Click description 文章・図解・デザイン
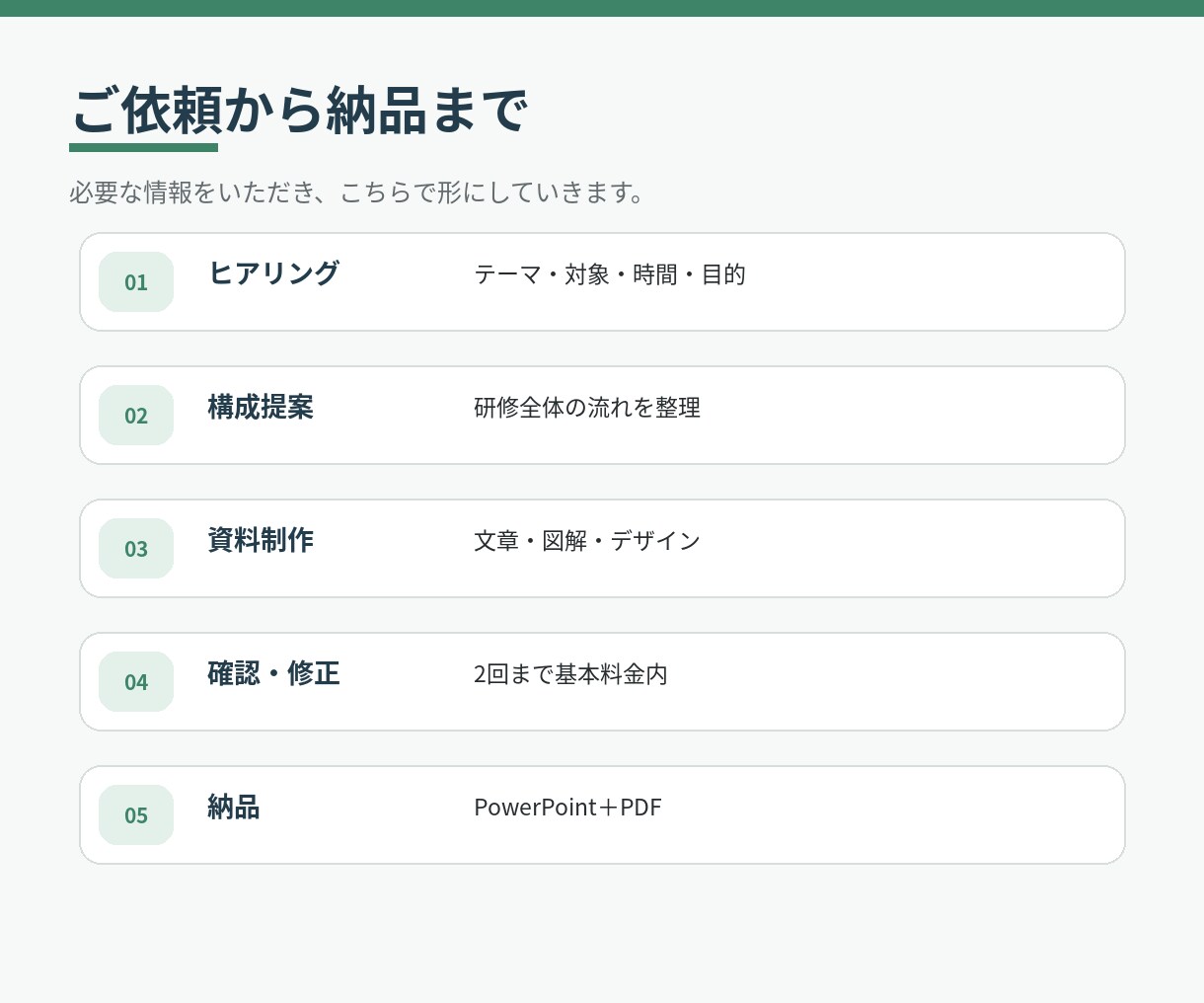The image size is (1204, 1003). (x=587, y=541)
